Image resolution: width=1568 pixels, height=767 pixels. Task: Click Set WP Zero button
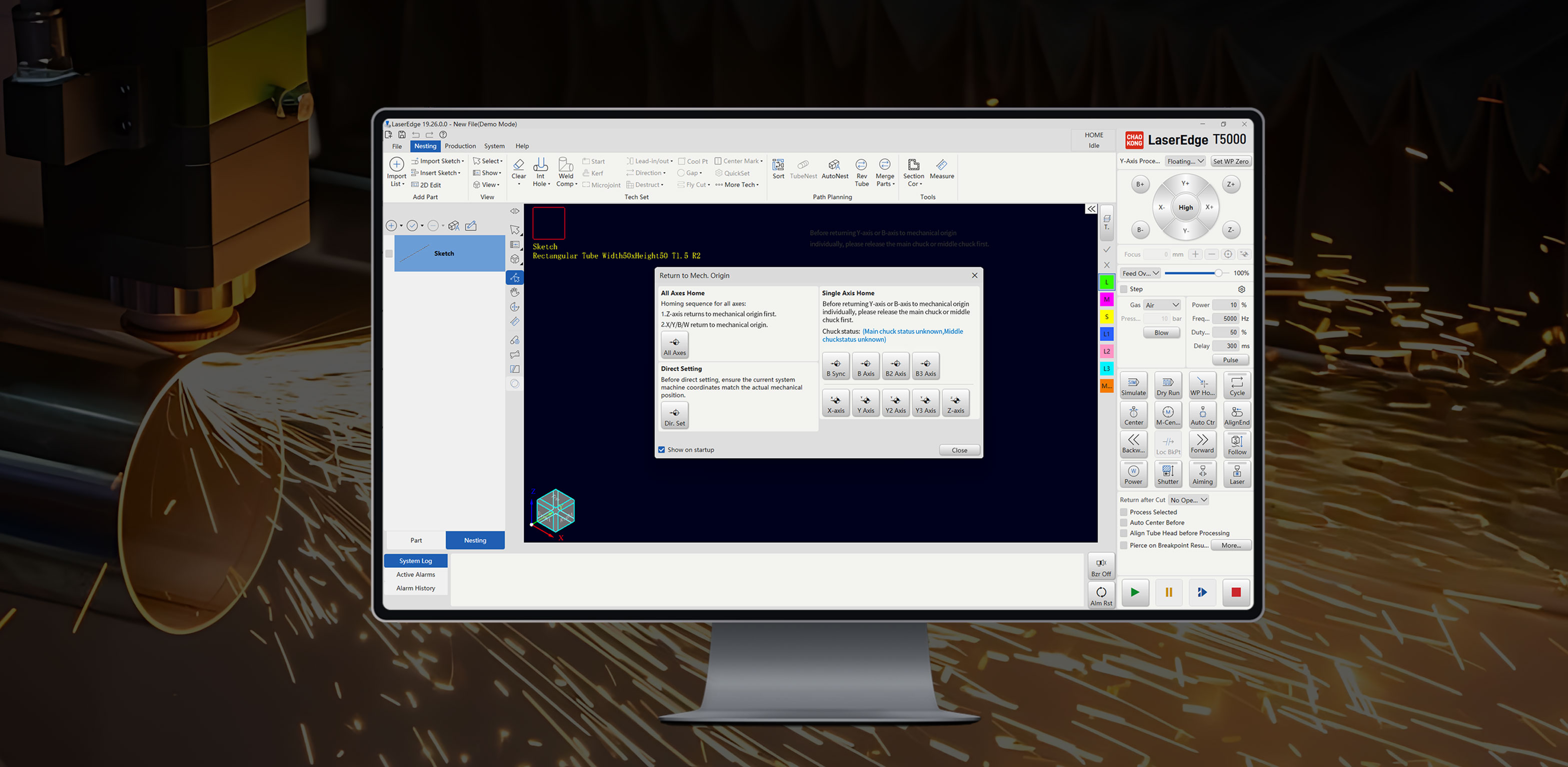click(1231, 161)
